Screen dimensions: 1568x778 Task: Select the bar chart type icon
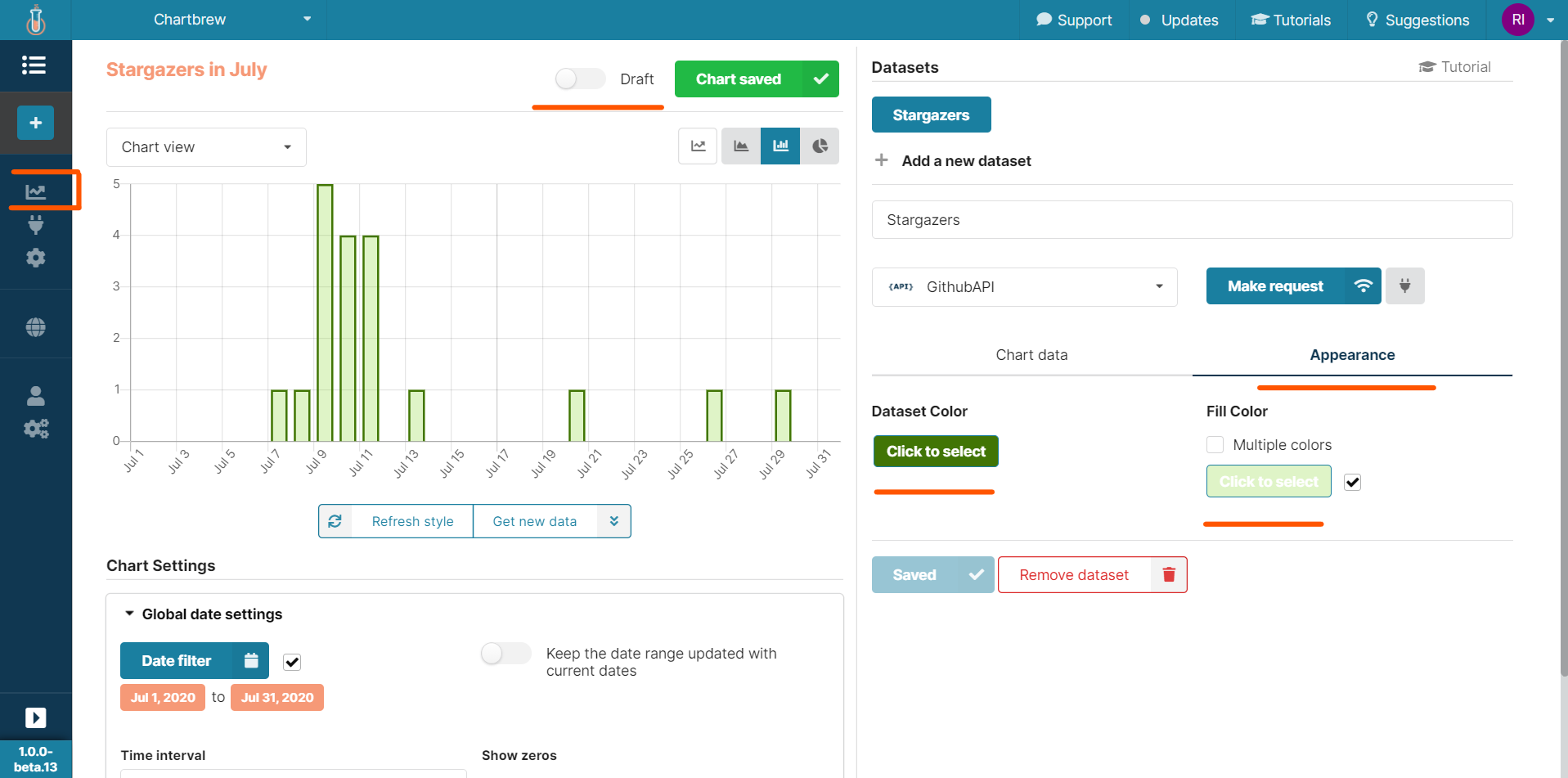coord(780,146)
